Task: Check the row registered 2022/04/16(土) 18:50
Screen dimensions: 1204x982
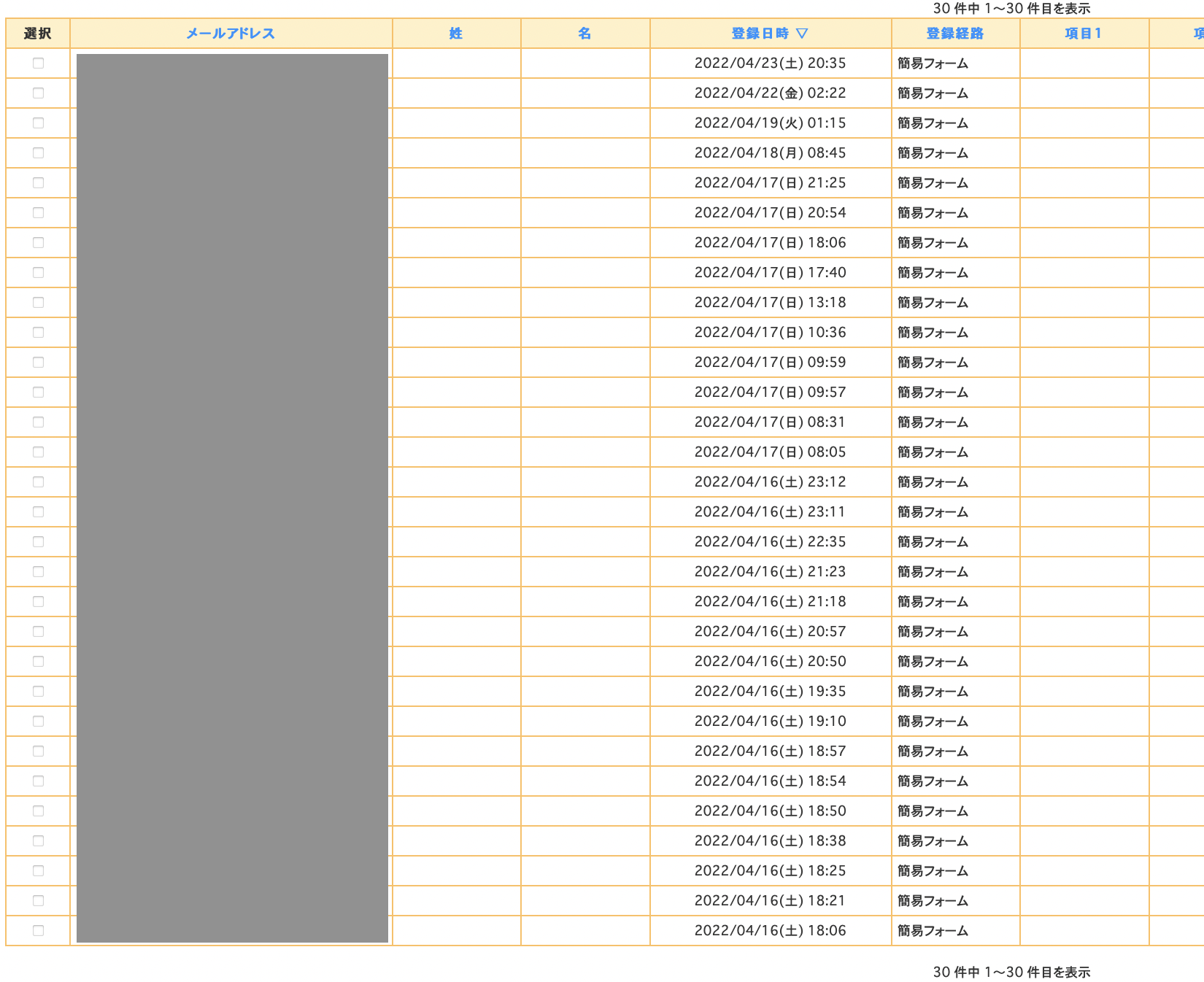Action: 39,811
